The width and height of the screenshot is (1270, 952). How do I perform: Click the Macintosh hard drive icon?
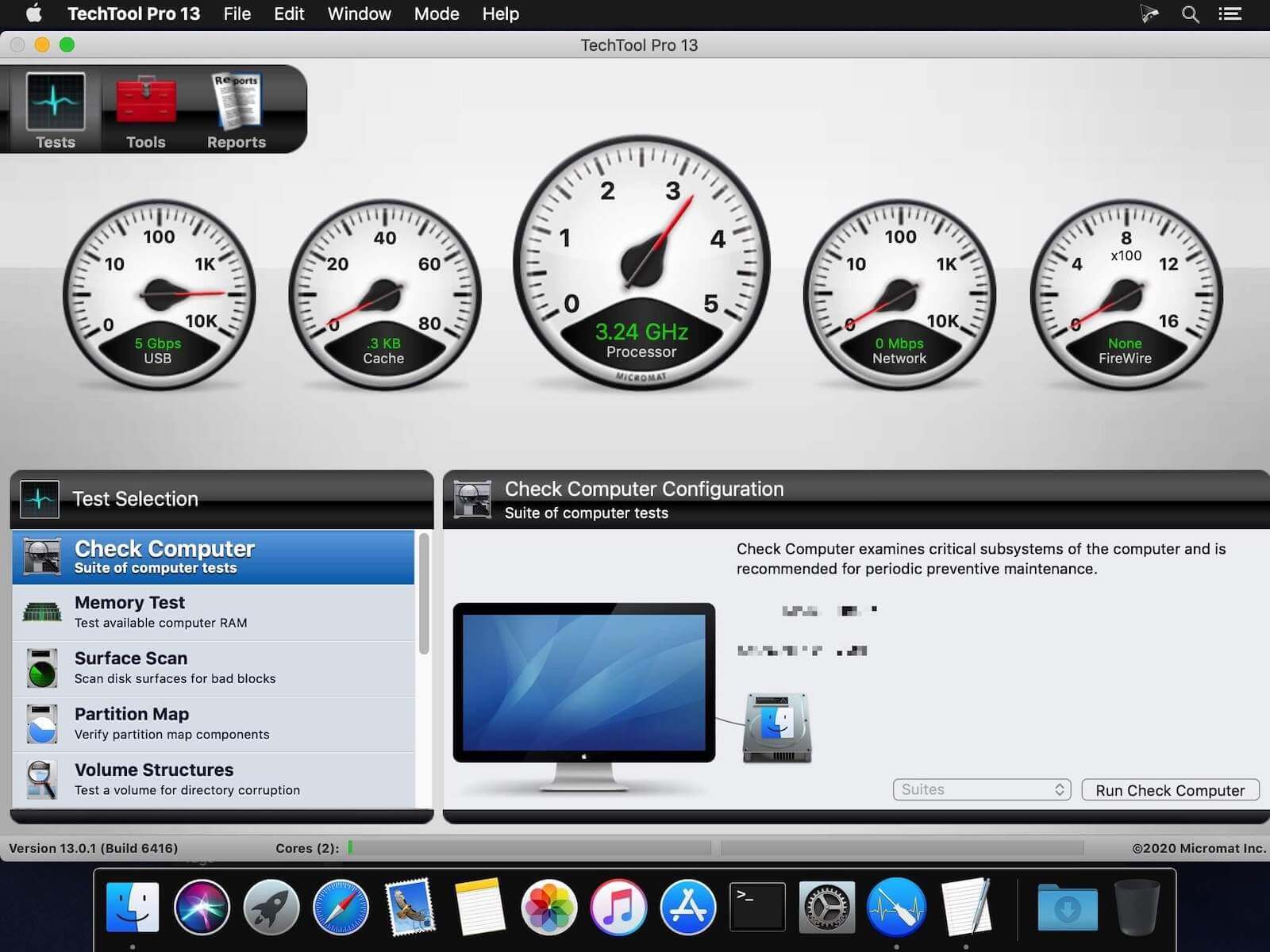(x=777, y=727)
